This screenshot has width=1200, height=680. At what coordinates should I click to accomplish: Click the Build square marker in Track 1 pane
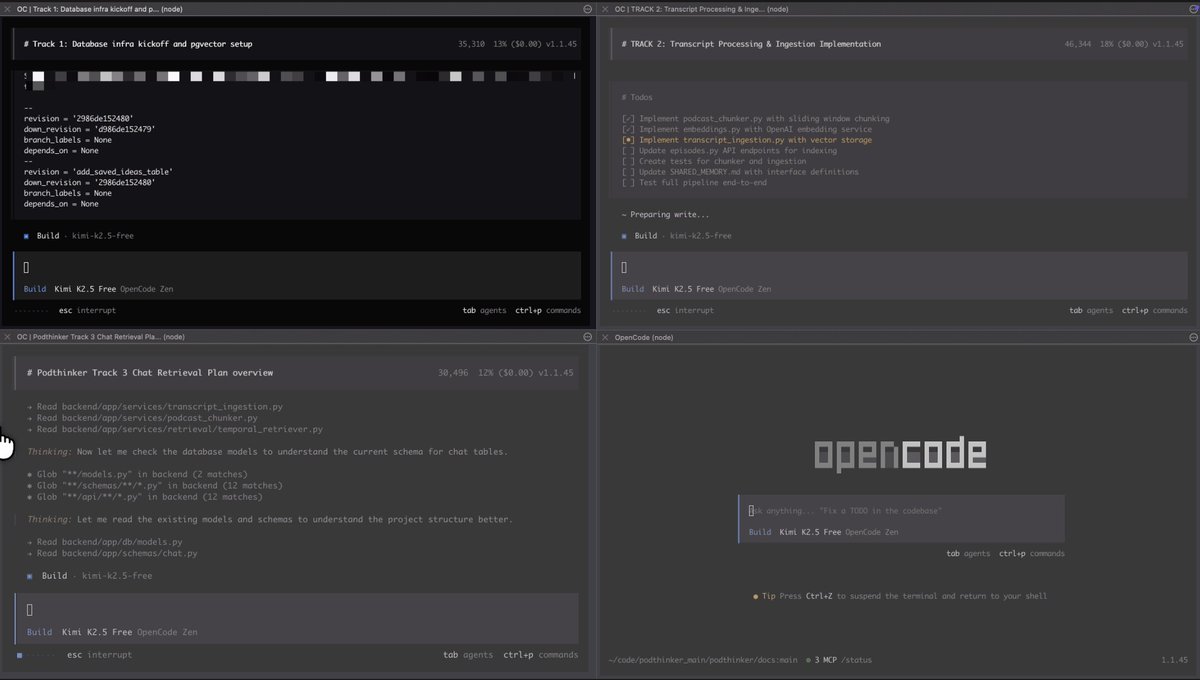(27, 236)
